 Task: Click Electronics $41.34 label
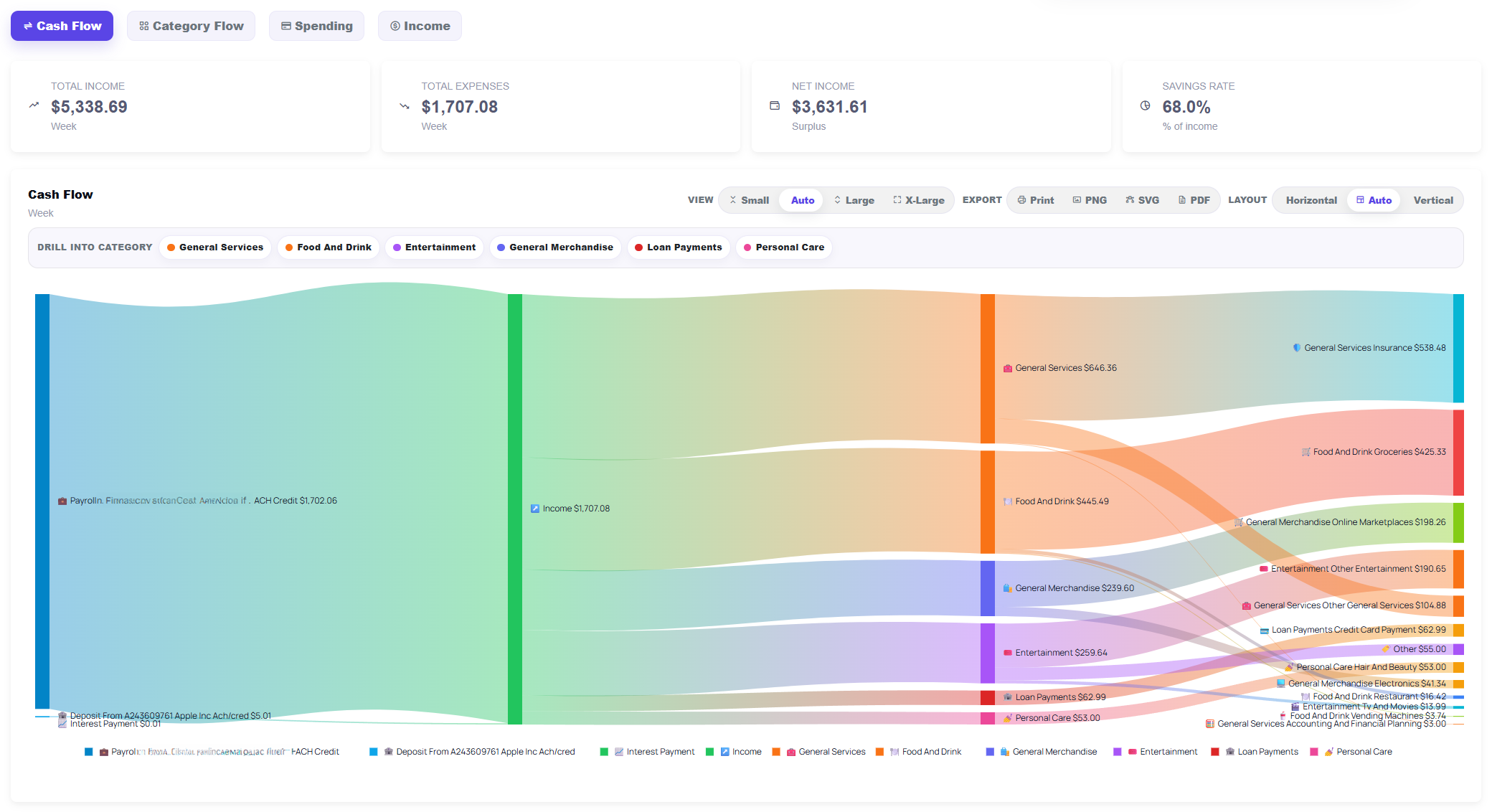click(x=1361, y=684)
